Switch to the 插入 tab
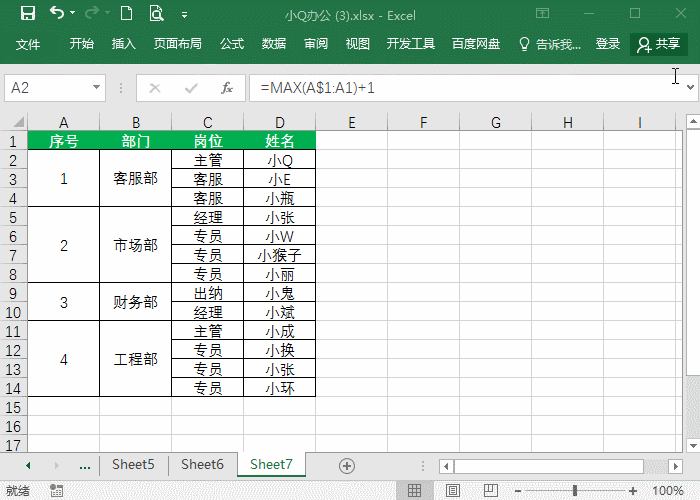This screenshot has height=500, width=700. tap(124, 44)
